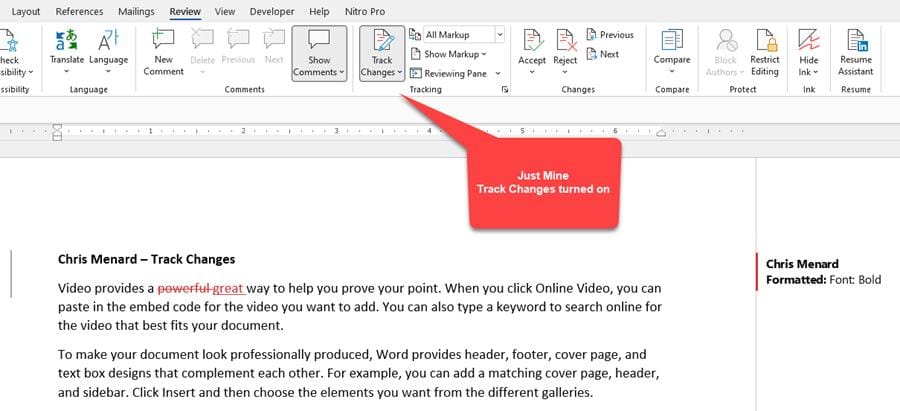Open the Nitro Pro tab
Image resolution: width=900 pixels, height=411 pixels.
pyautogui.click(x=365, y=11)
